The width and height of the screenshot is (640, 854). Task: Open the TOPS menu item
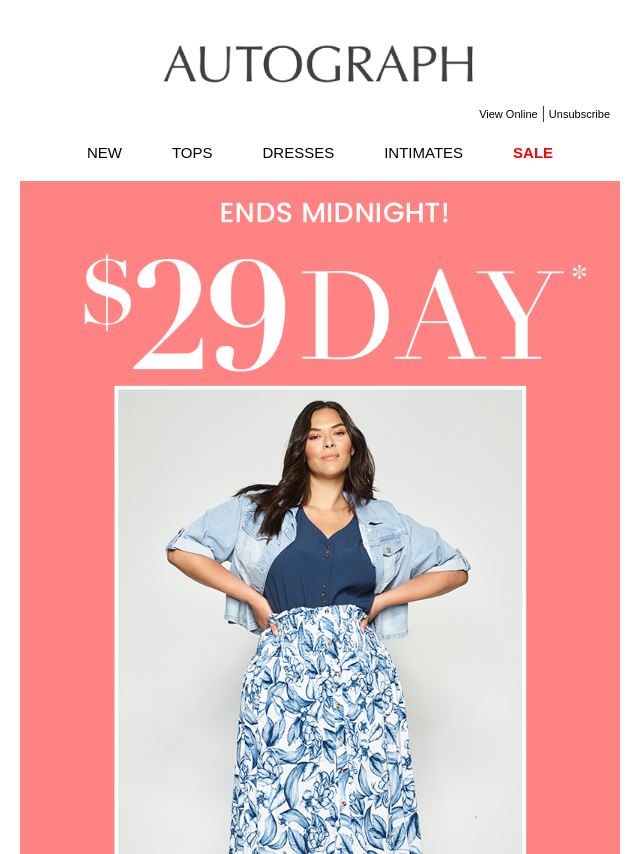click(192, 153)
